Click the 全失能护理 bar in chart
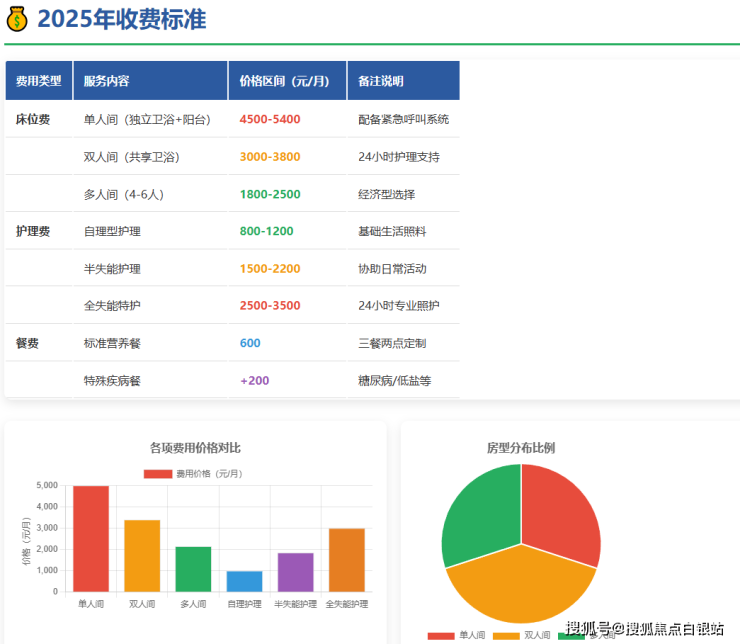This screenshot has height=644, width=740. point(346,559)
